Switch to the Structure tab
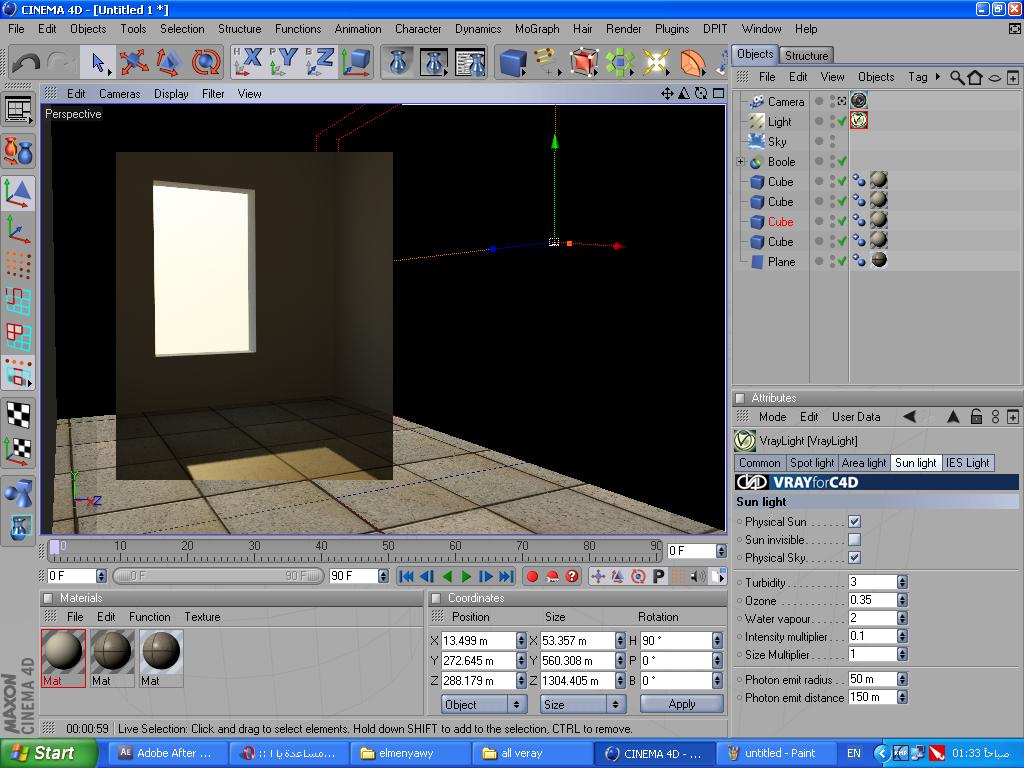The height and width of the screenshot is (768, 1024). pyautogui.click(x=807, y=56)
